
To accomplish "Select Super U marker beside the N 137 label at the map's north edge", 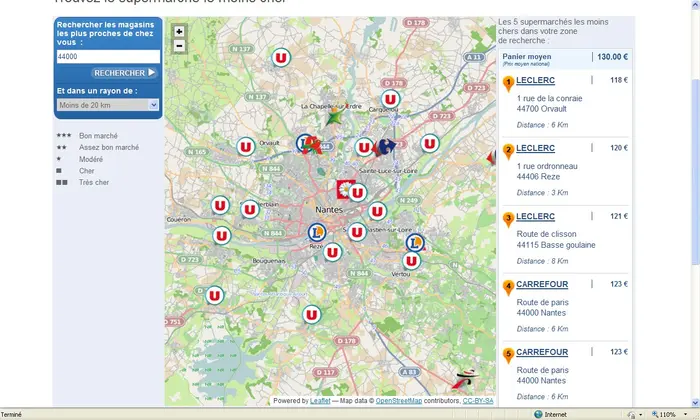I will (281, 58).
